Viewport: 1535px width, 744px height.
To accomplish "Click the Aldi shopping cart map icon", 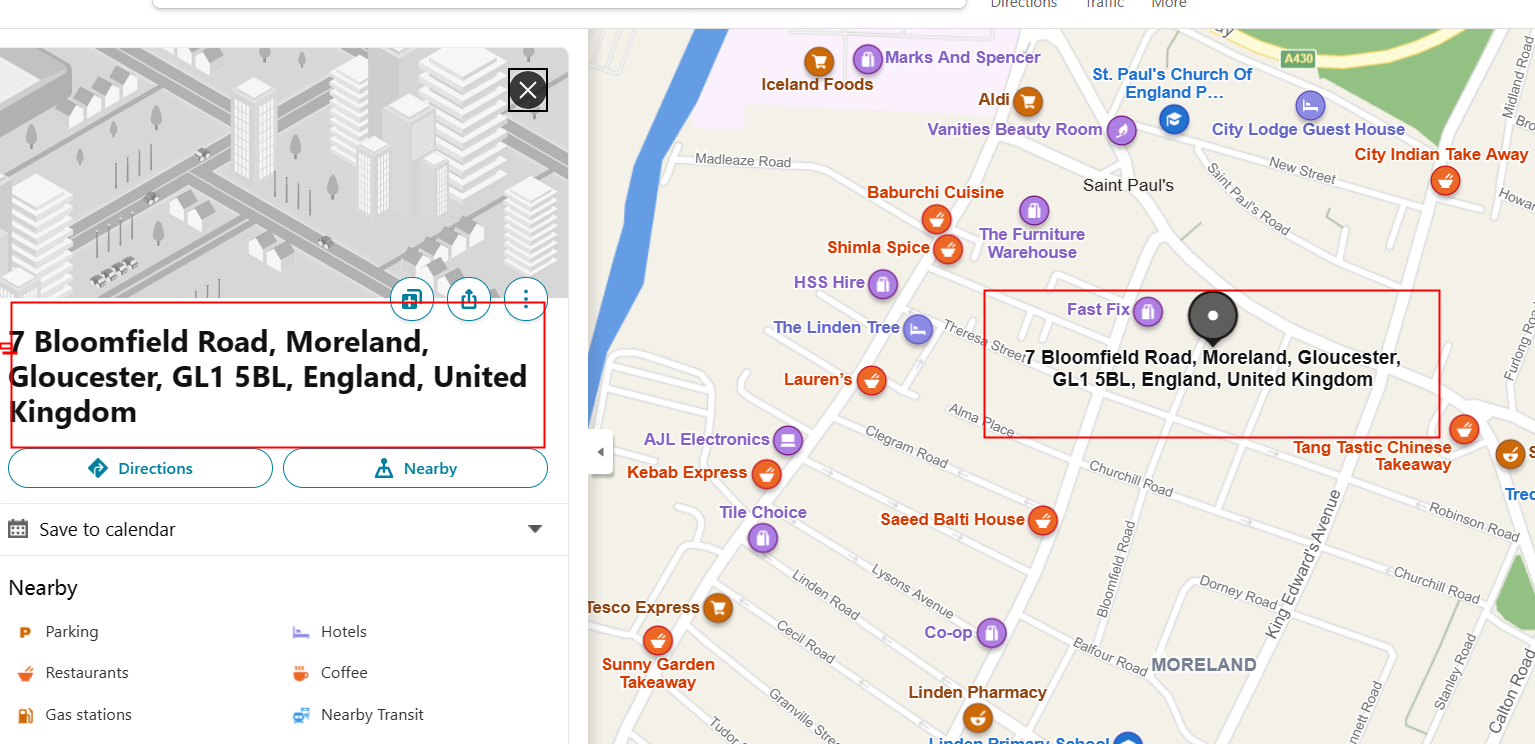I will (1027, 101).
